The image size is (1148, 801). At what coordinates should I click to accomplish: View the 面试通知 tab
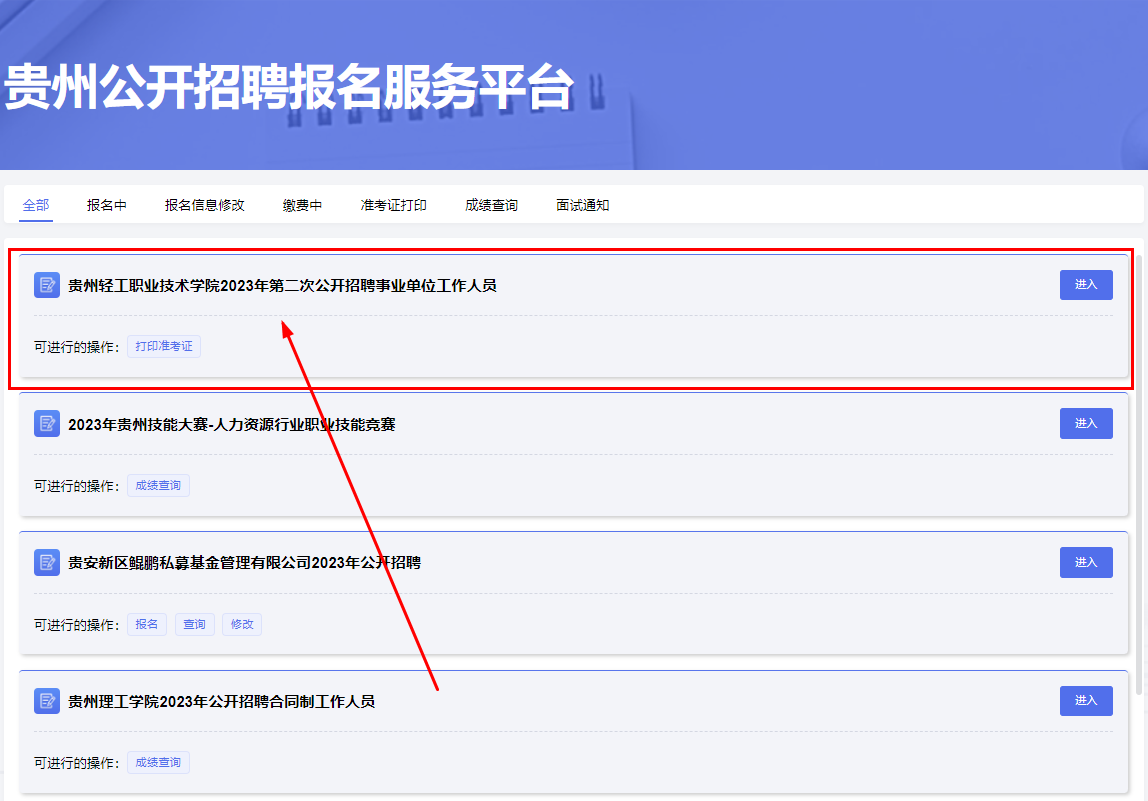582,205
